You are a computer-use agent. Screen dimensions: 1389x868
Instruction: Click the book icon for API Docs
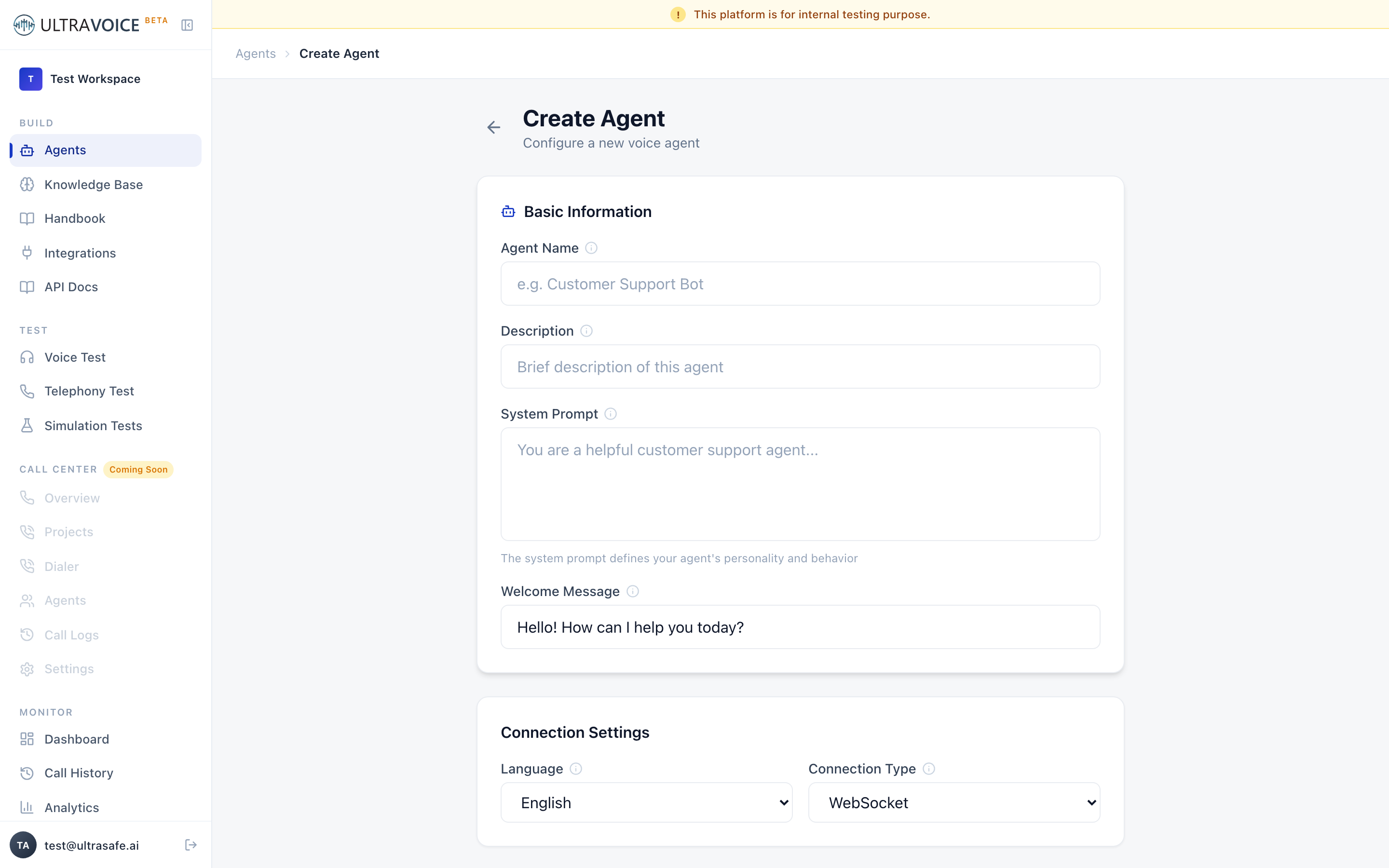pos(27,287)
